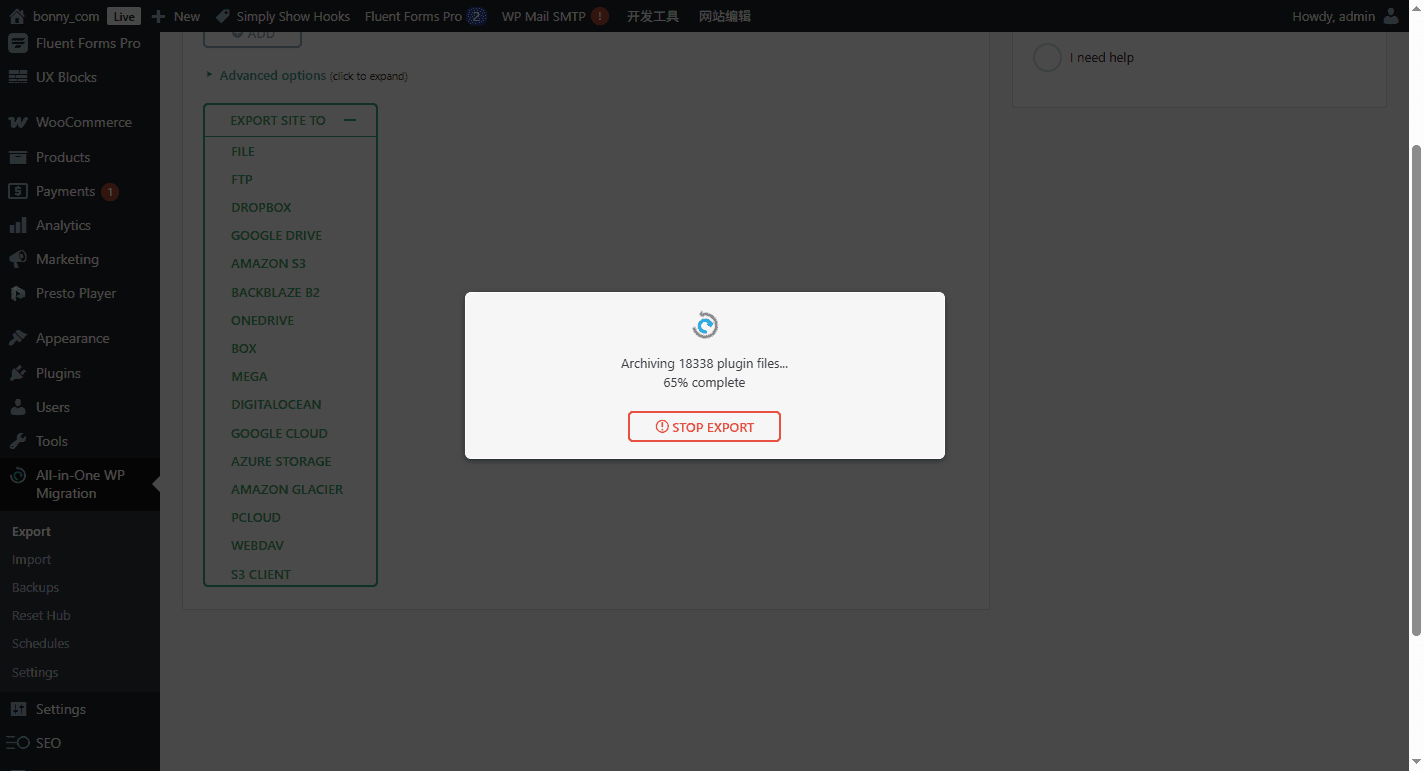Screen dimensions: 1424x771
Task: Select Dropbox from the export list
Action: [261, 207]
